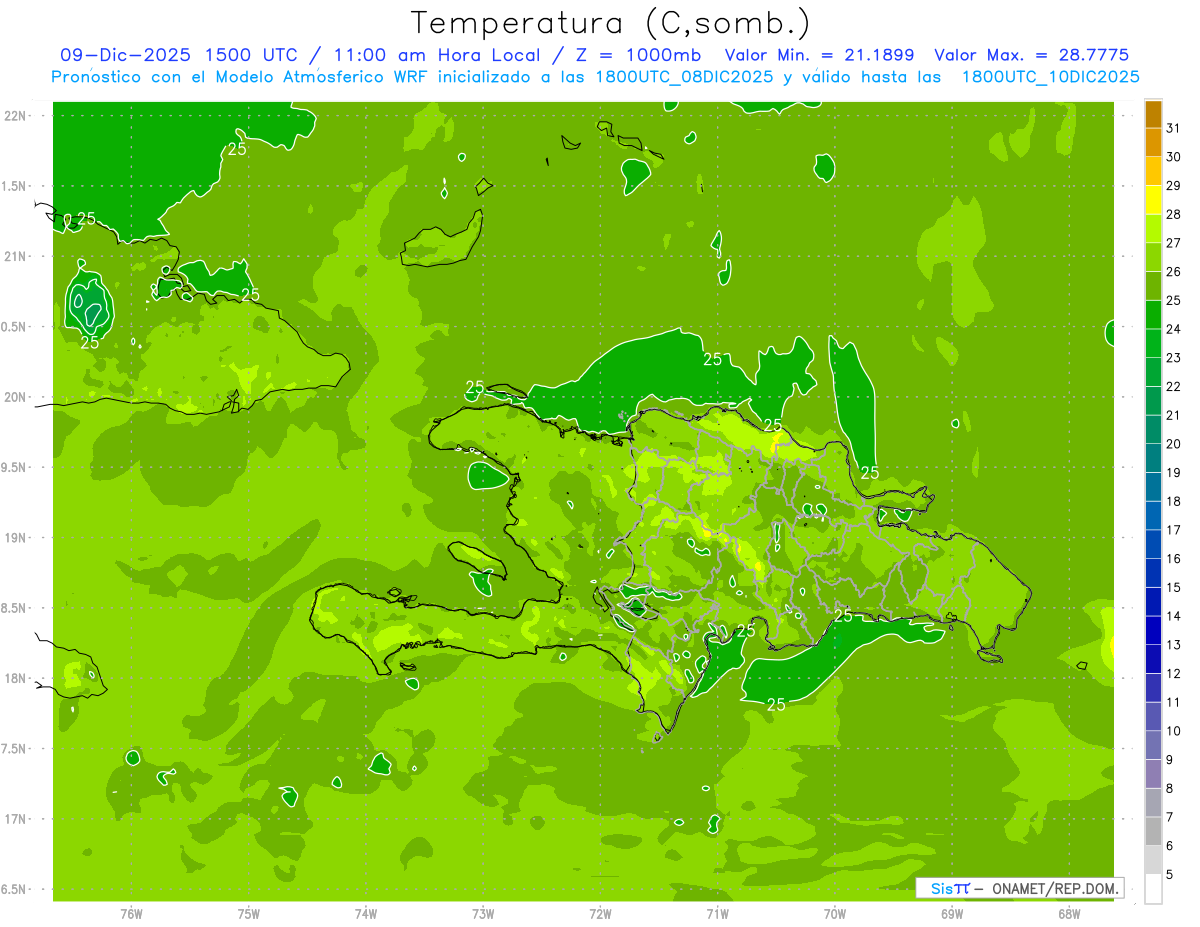The image size is (1200, 927).
Task: Select dark blue legend swatch between 13 and 14
Action: pos(1153,630)
